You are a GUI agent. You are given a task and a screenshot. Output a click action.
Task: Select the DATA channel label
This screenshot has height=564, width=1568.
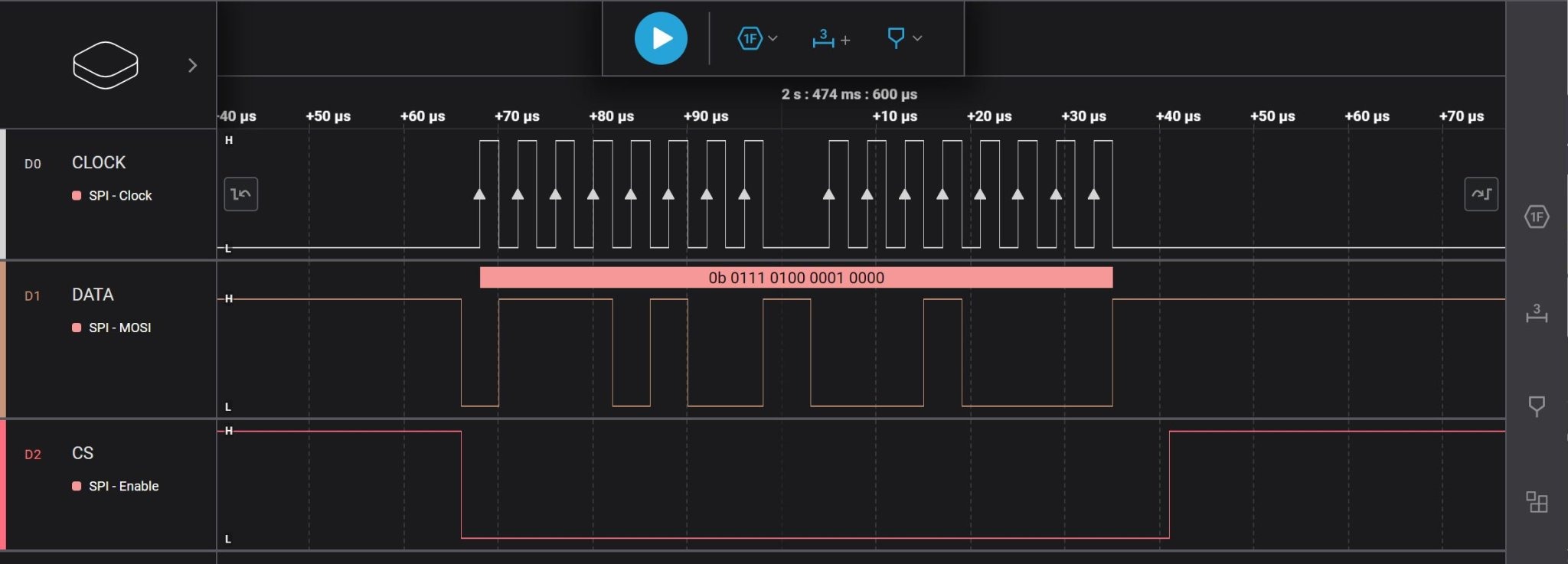pos(93,295)
